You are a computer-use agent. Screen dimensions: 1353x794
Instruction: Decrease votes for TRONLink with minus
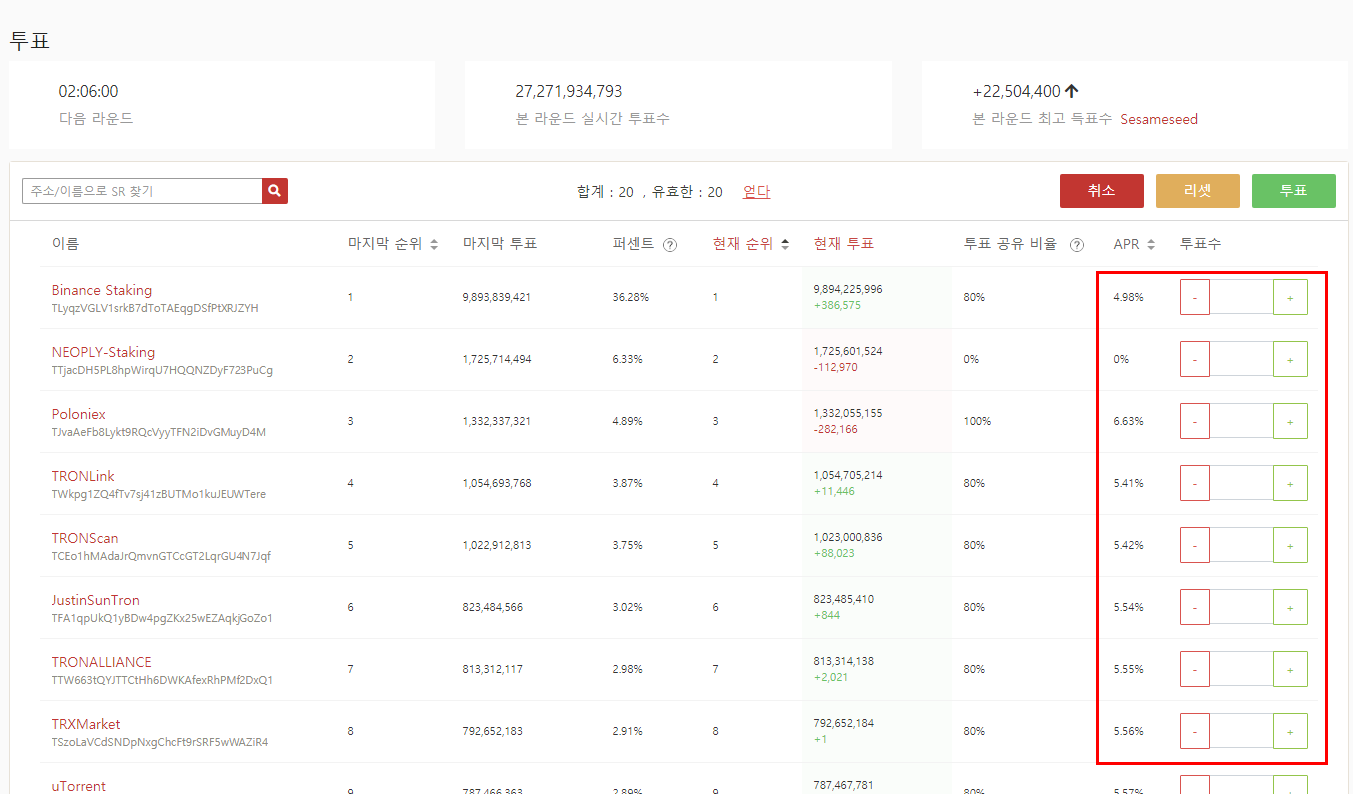point(1195,484)
